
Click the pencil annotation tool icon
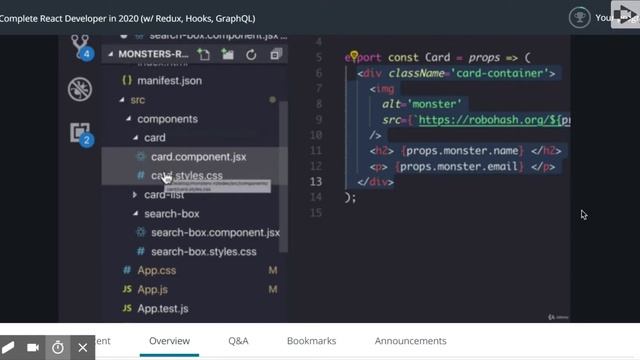coord(8,347)
